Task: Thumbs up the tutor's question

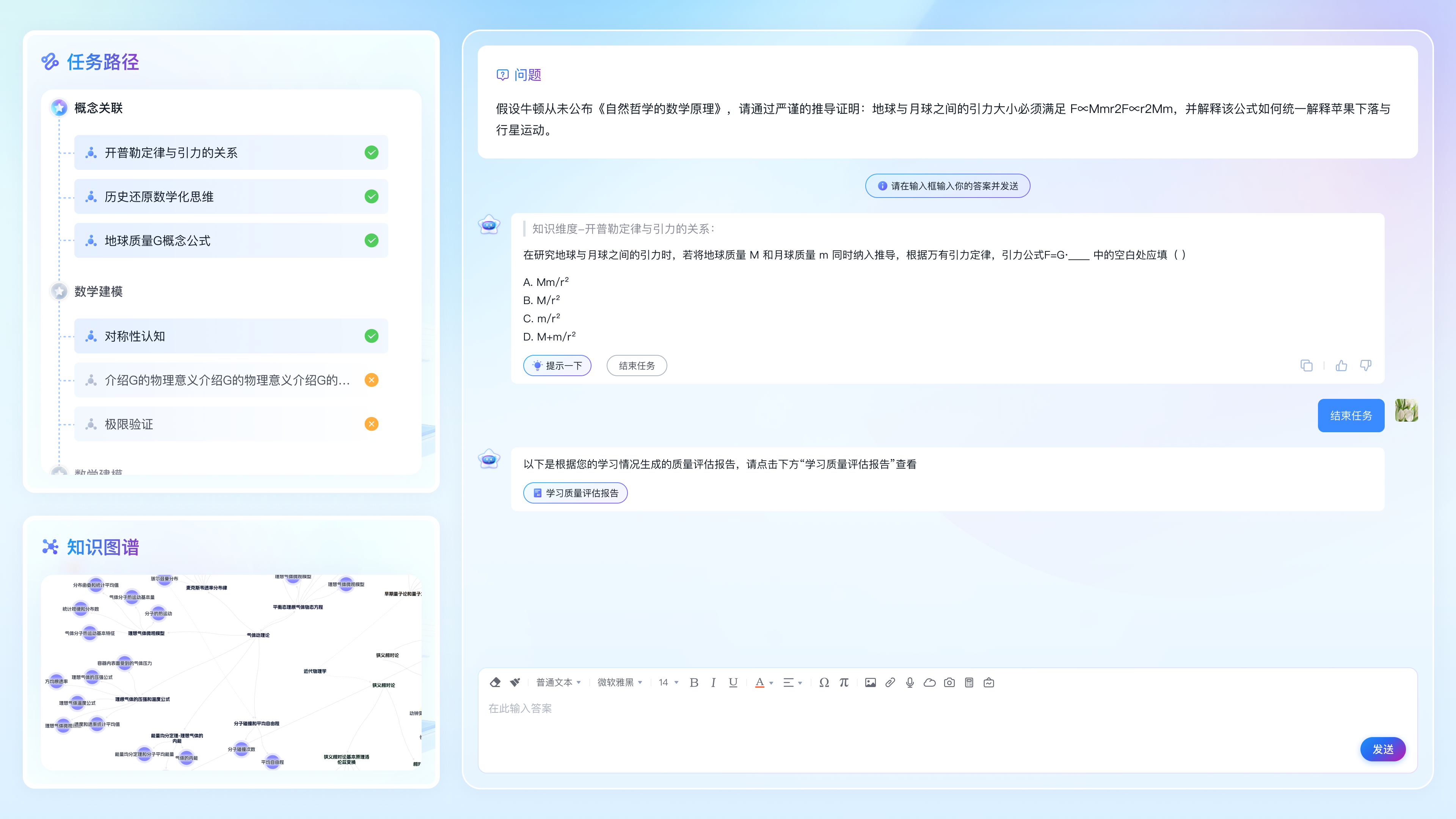Action: [x=1341, y=366]
